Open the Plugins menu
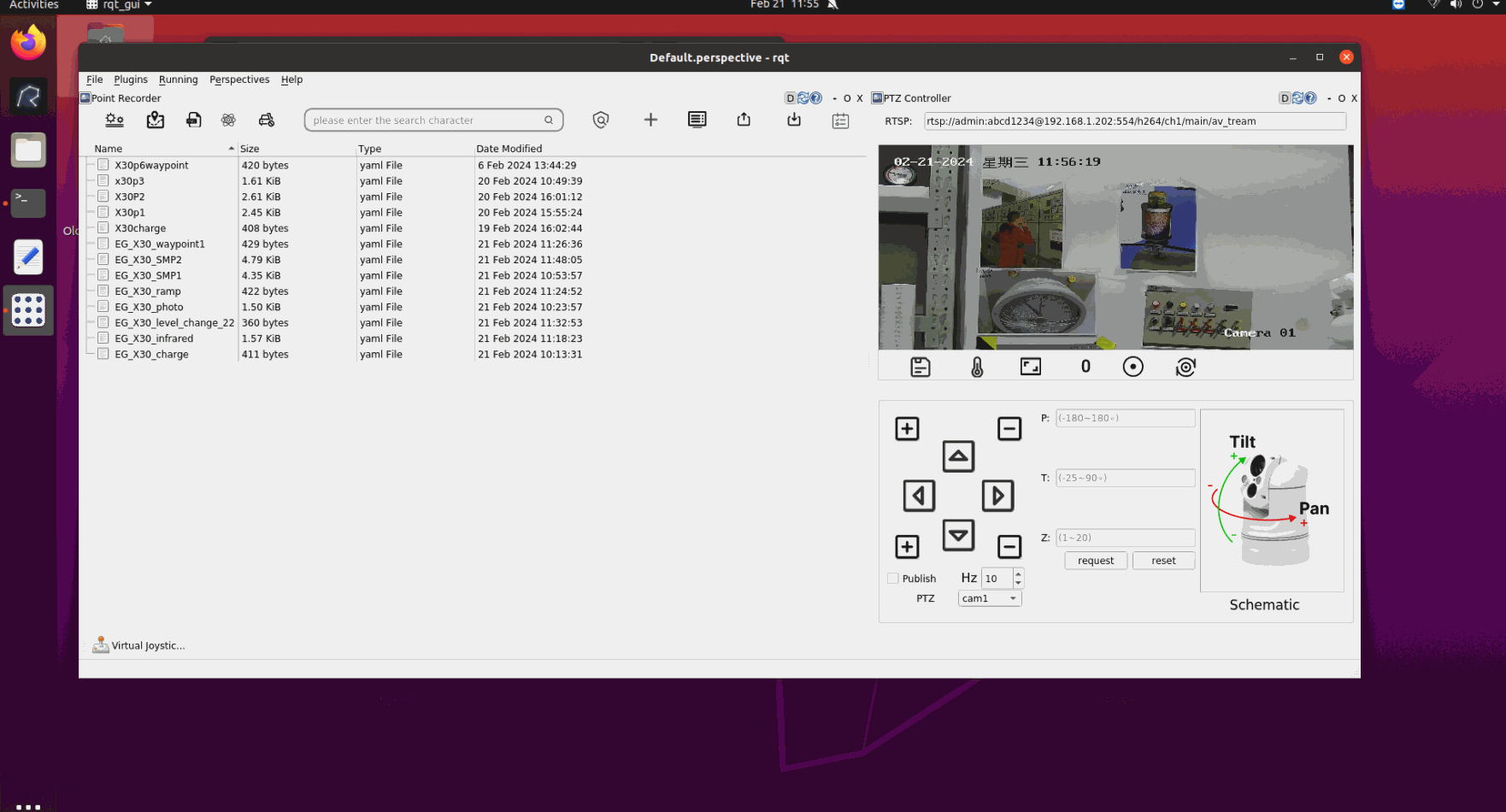1506x812 pixels. [131, 79]
